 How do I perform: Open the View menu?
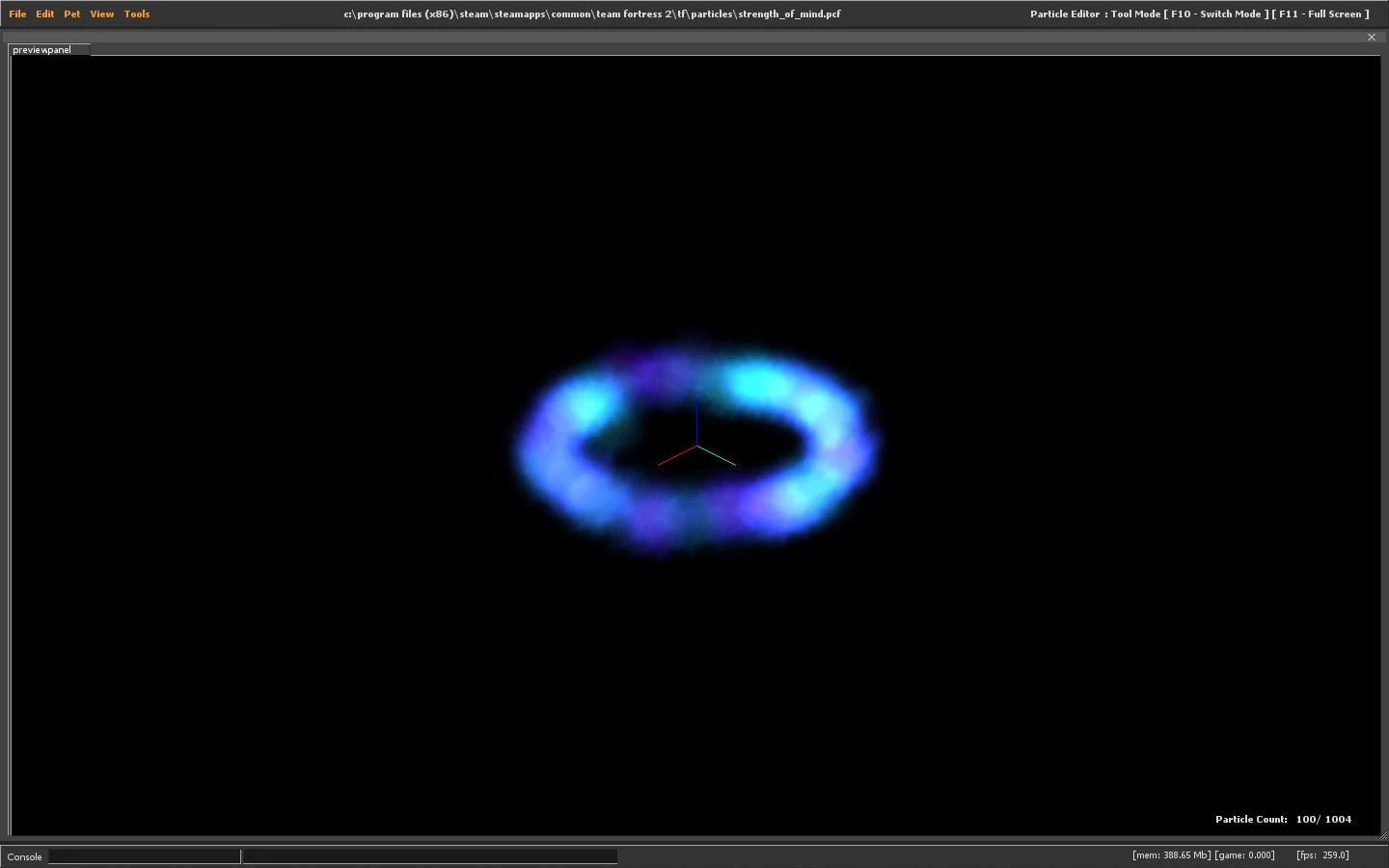coord(101,14)
